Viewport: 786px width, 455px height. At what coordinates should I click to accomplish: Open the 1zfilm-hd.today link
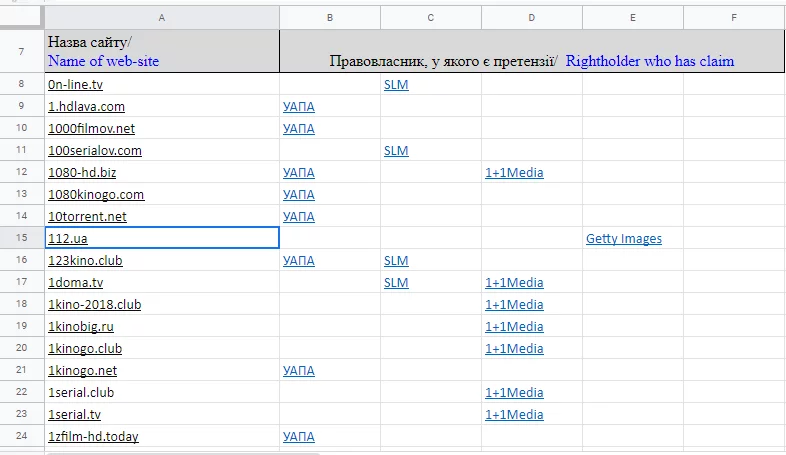tap(93, 437)
